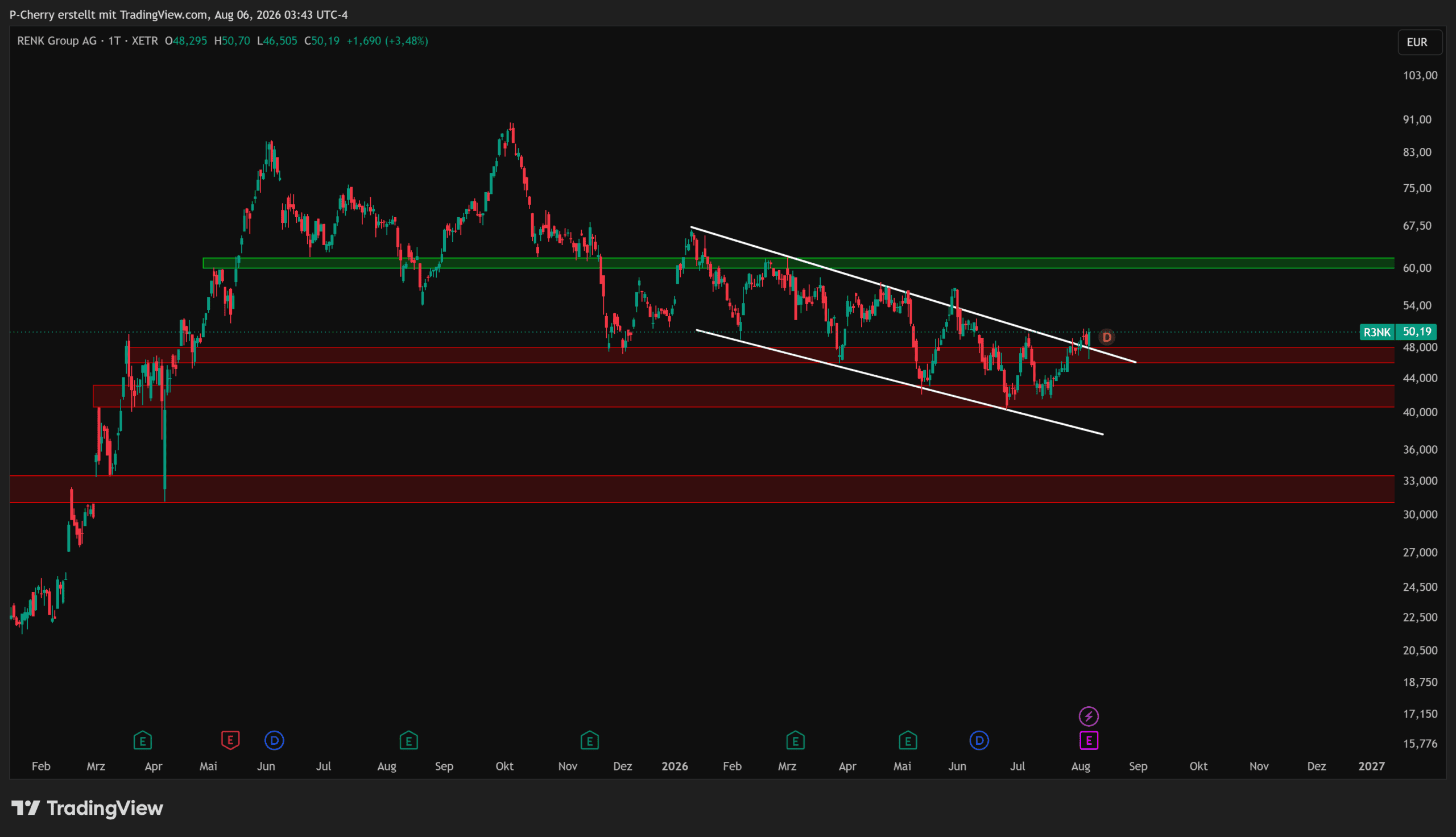The image size is (1456, 837).
Task: Click the RENK Group AG symbol name
Action: pyautogui.click(x=57, y=41)
